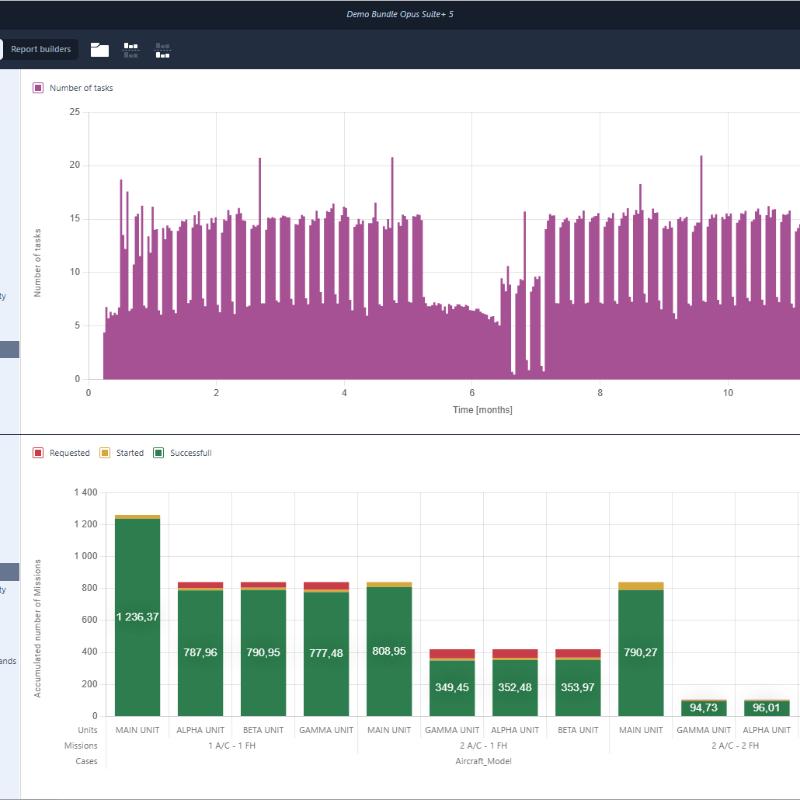This screenshot has height=800, width=800.
Task: Click the open folder icon in toolbar
Action: tap(99, 49)
